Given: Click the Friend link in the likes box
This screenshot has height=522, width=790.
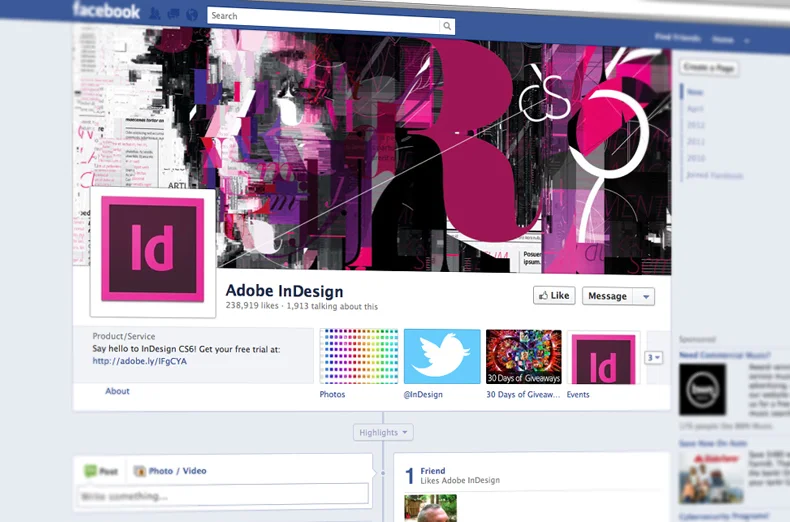Looking at the screenshot, I should coord(433,471).
